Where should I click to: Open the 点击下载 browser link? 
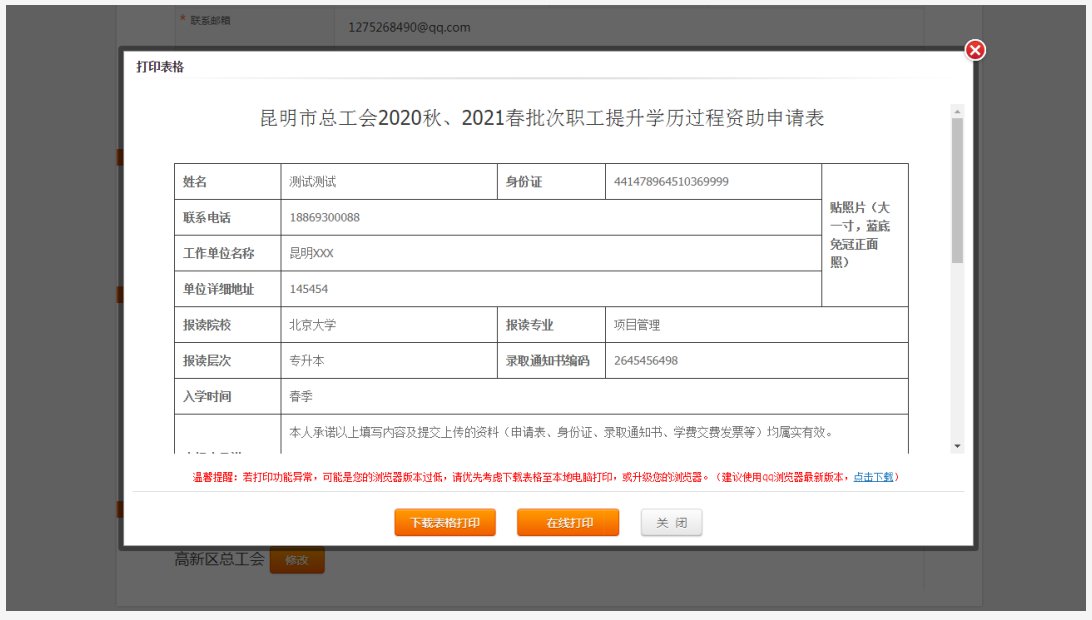pos(873,477)
